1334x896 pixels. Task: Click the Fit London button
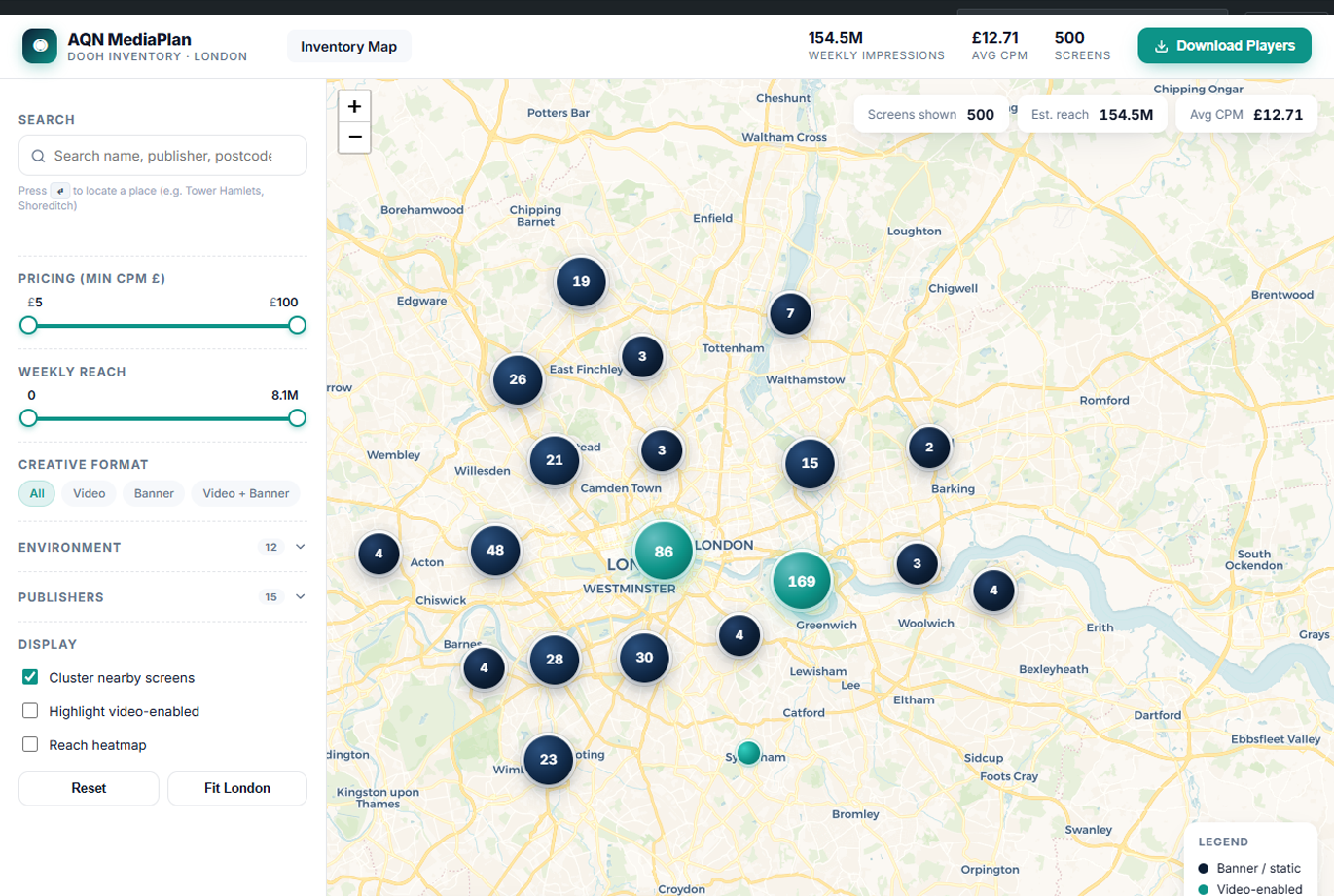tap(236, 788)
